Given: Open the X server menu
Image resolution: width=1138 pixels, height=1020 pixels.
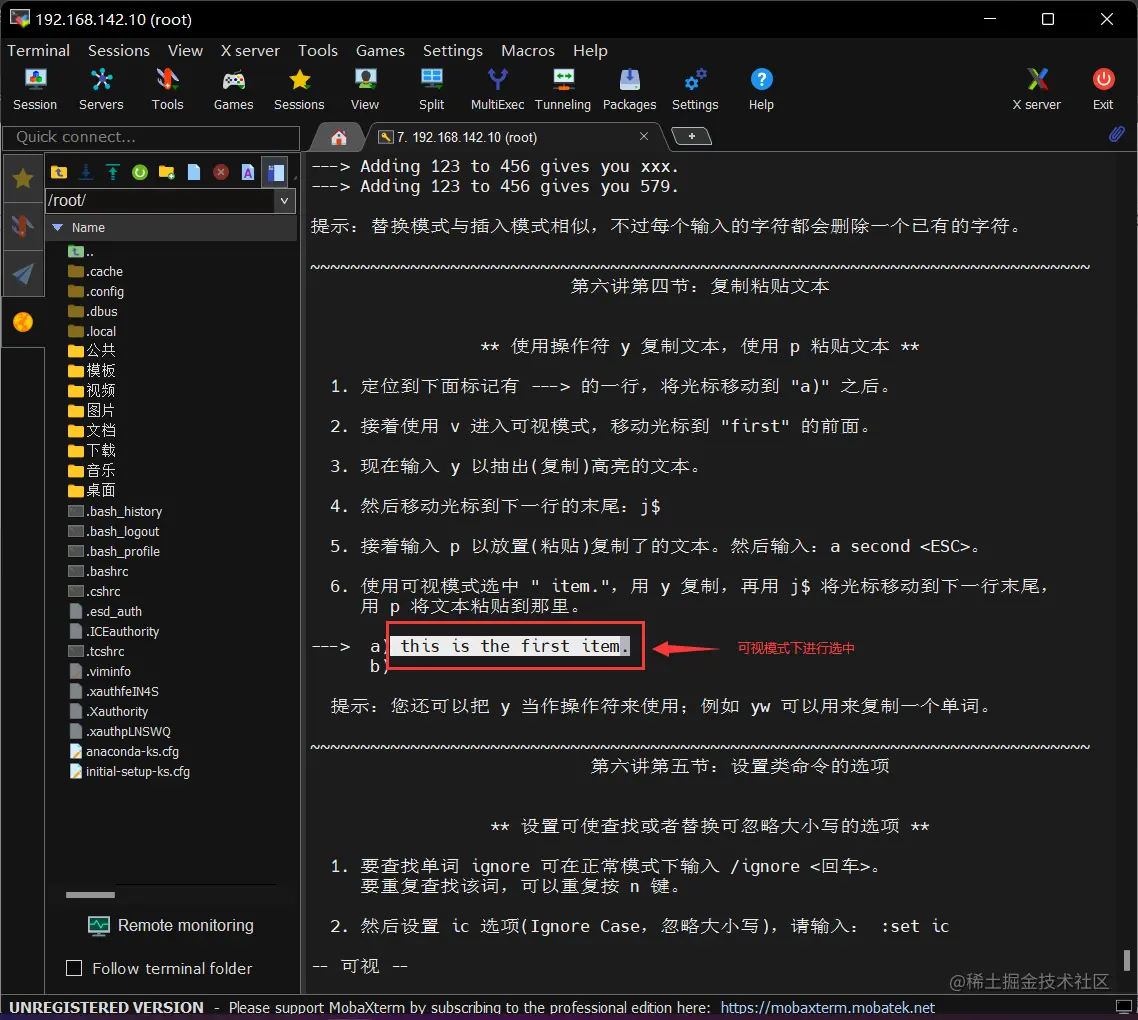Looking at the screenshot, I should pos(250,51).
